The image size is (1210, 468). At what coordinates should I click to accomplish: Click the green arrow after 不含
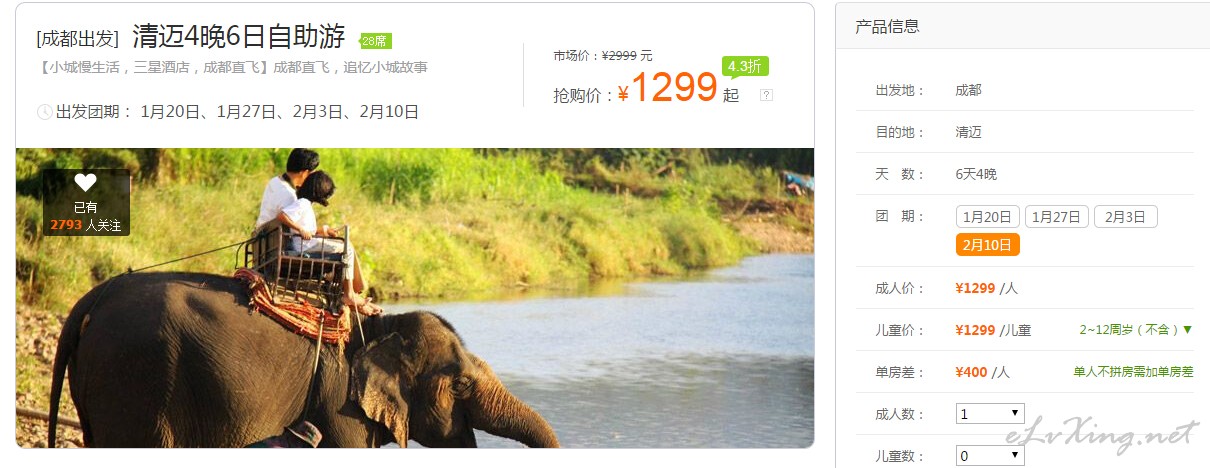(1188, 329)
